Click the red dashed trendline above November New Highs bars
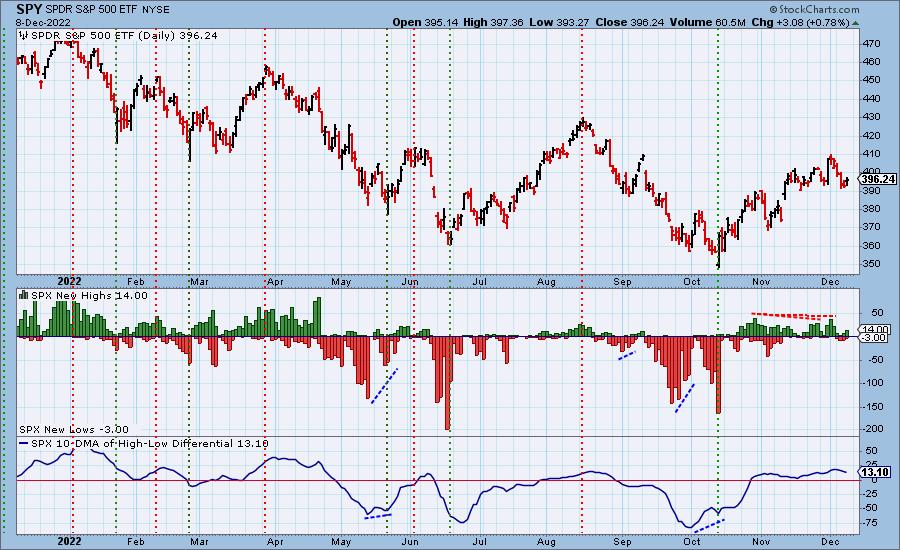This screenshot has height=550, width=900. pos(793,315)
